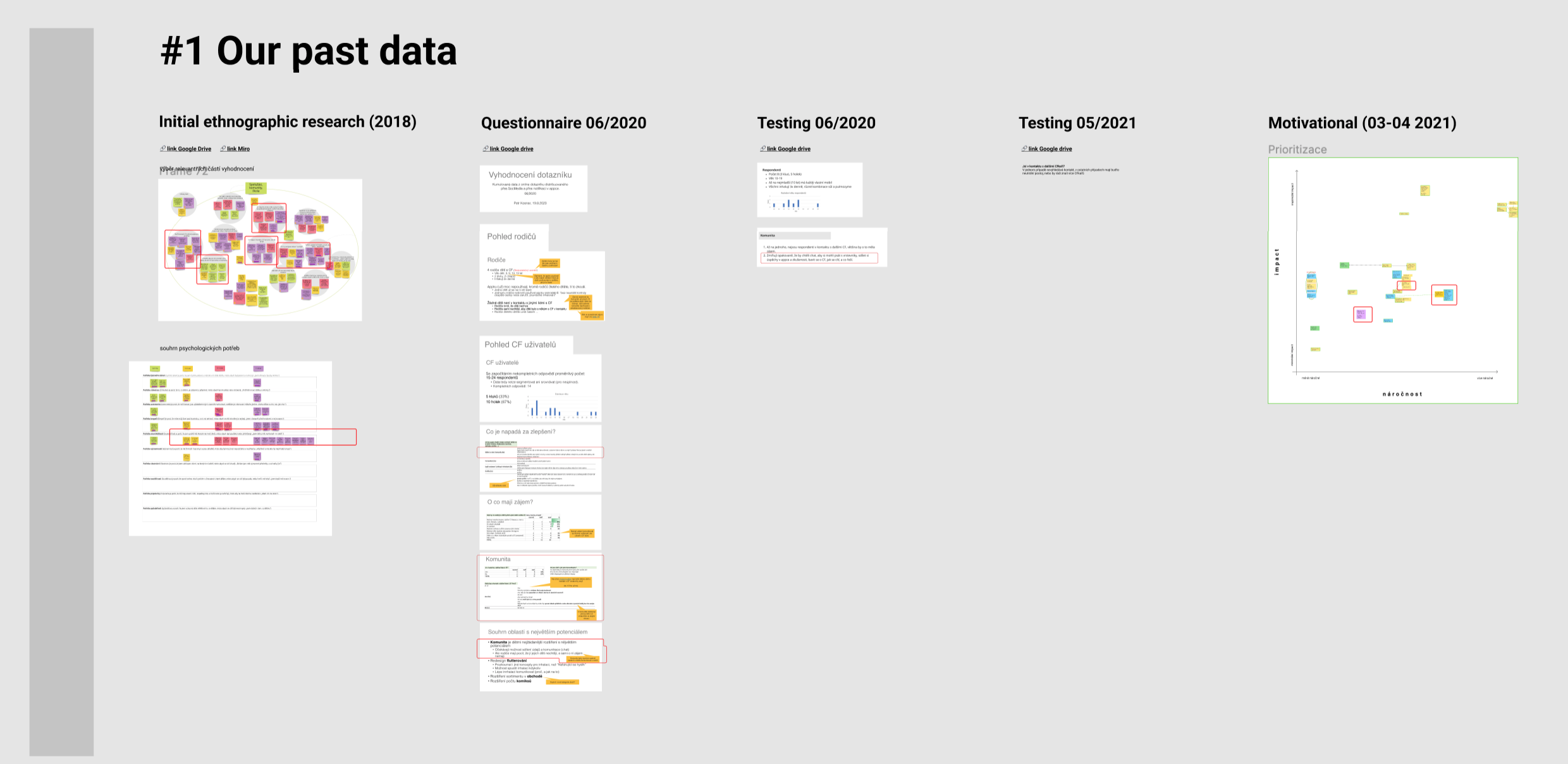The height and width of the screenshot is (764, 1568).
Task: Open link Google Drive under Initial ethnographic research
Action: tap(188, 149)
